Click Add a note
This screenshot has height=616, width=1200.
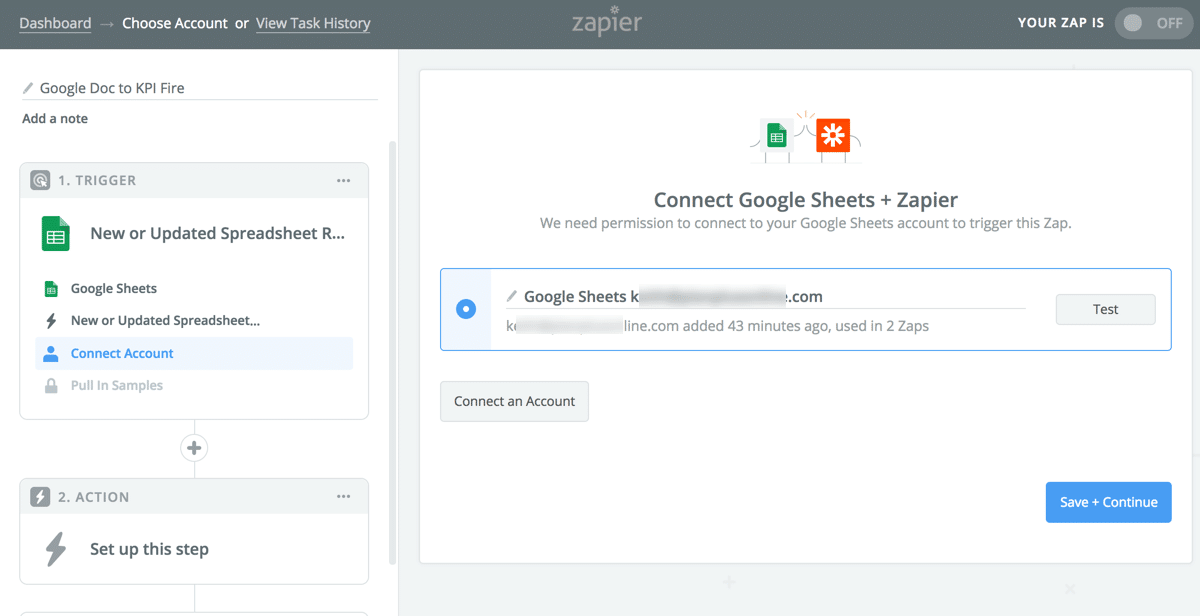[x=55, y=118]
